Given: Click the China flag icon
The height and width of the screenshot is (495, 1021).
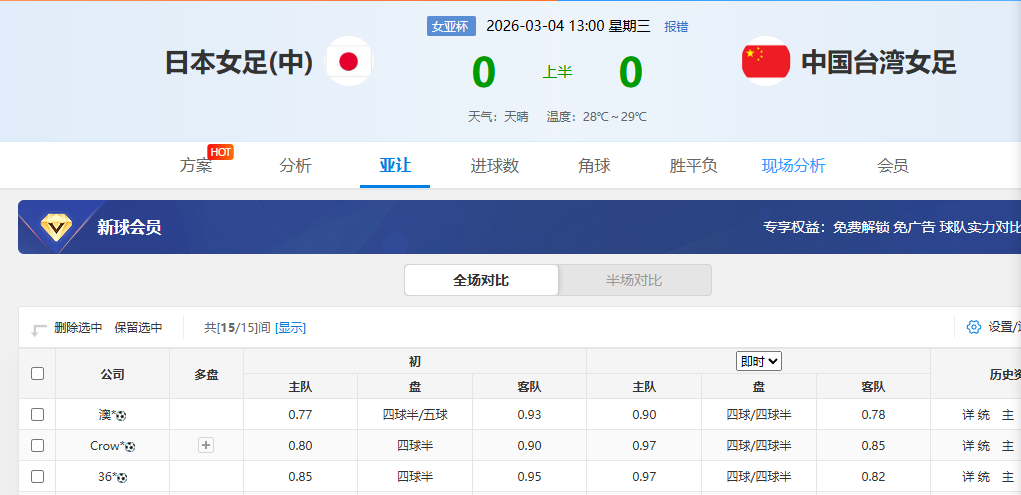Looking at the screenshot, I should tap(765, 62).
